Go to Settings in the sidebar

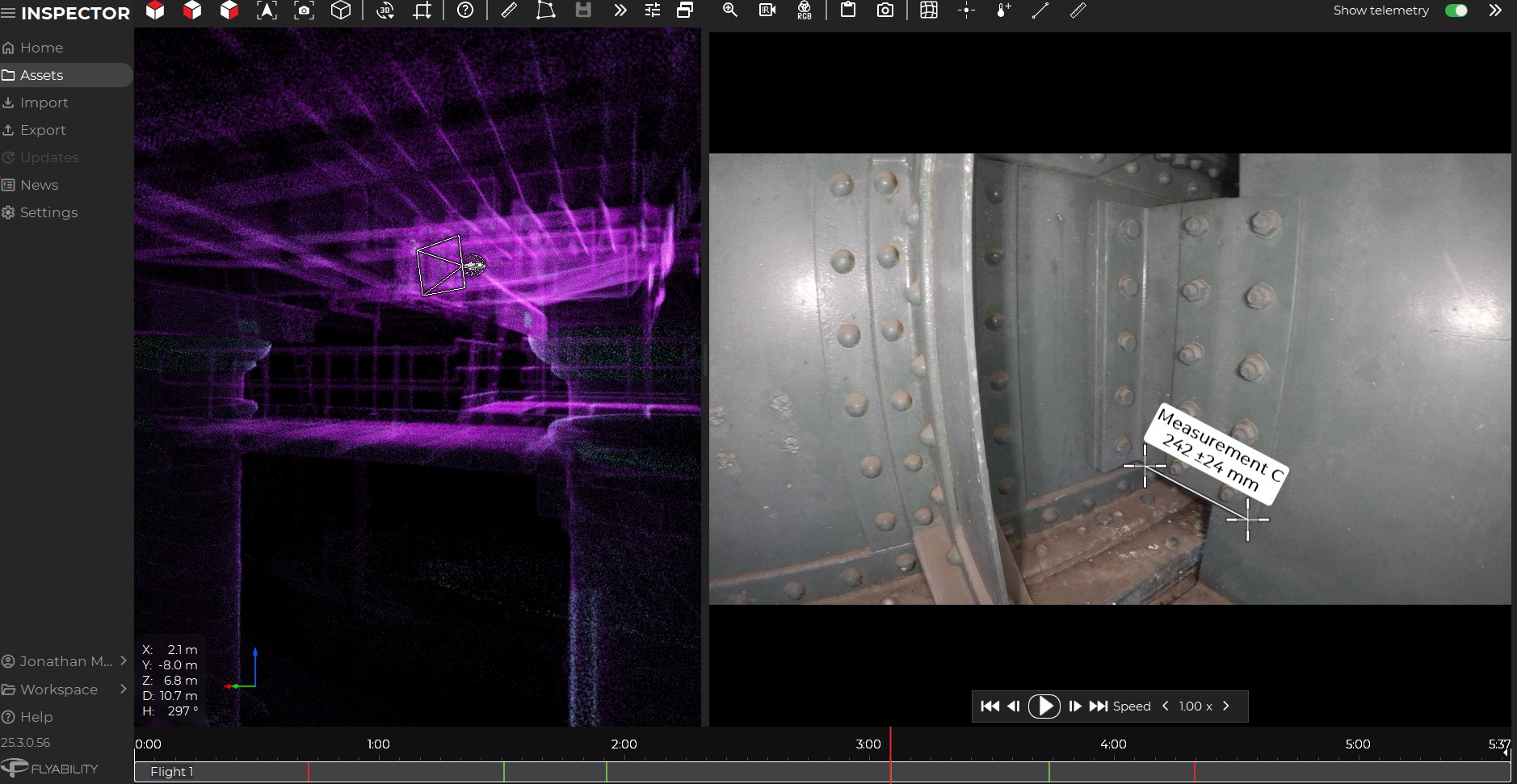(48, 212)
